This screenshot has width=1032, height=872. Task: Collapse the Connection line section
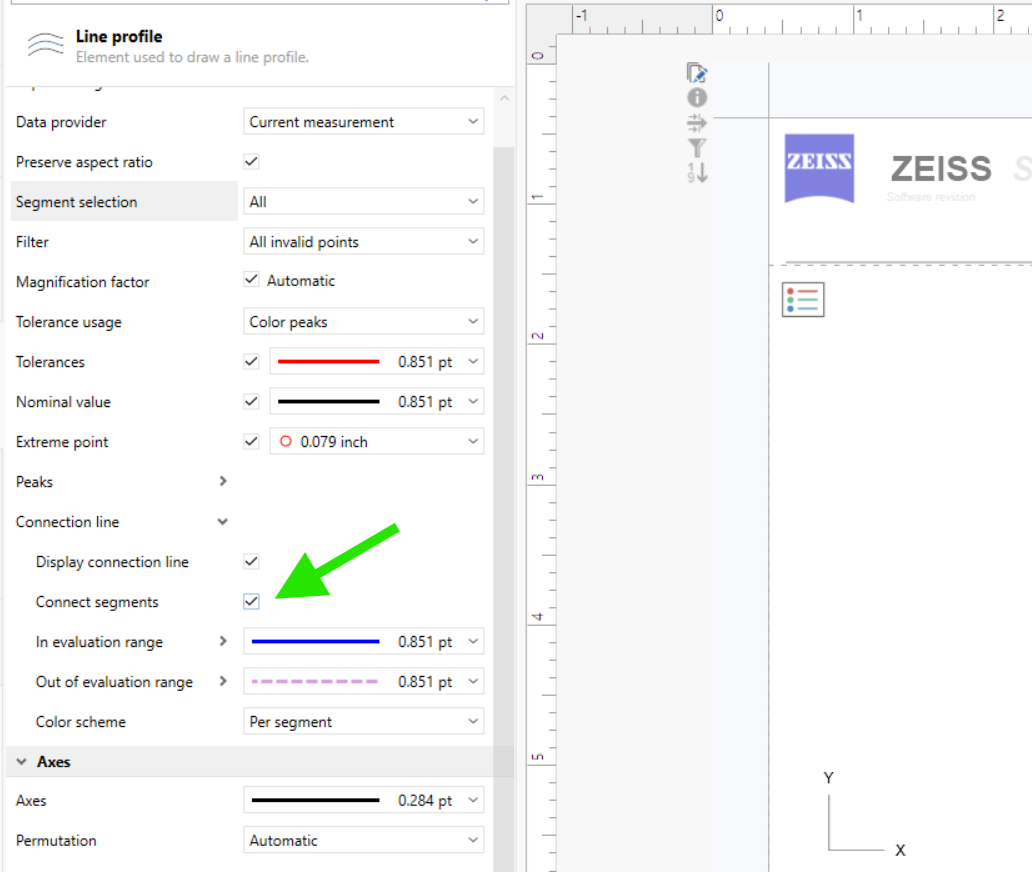click(223, 521)
